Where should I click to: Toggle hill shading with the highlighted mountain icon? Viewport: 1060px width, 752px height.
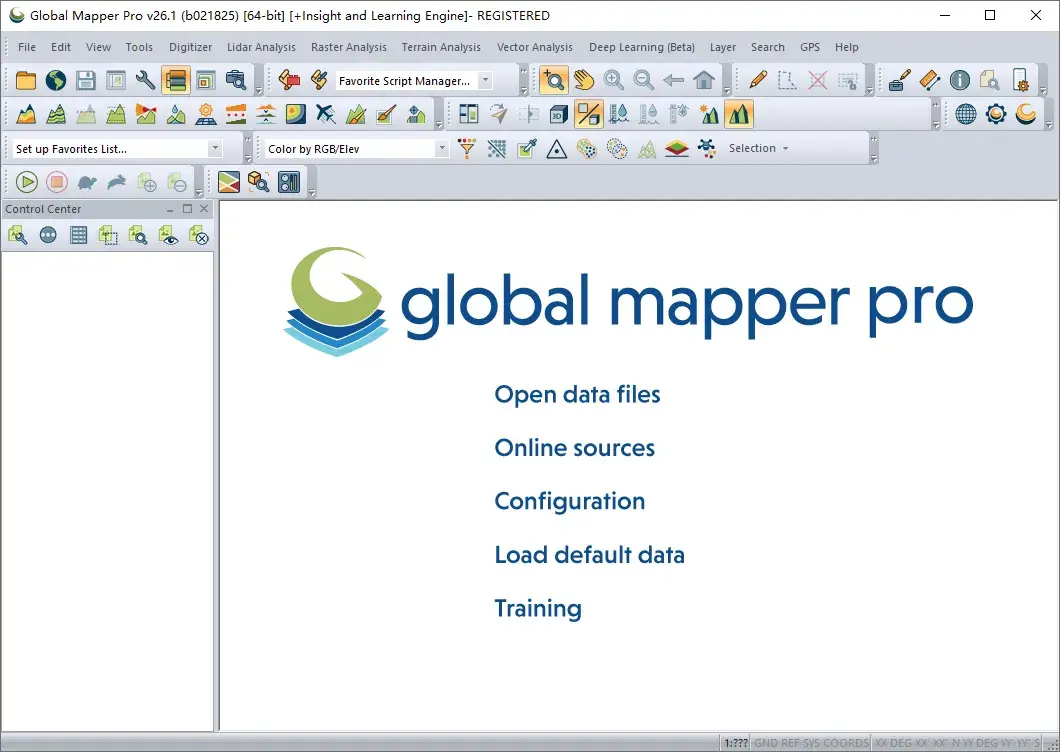click(x=740, y=114)
